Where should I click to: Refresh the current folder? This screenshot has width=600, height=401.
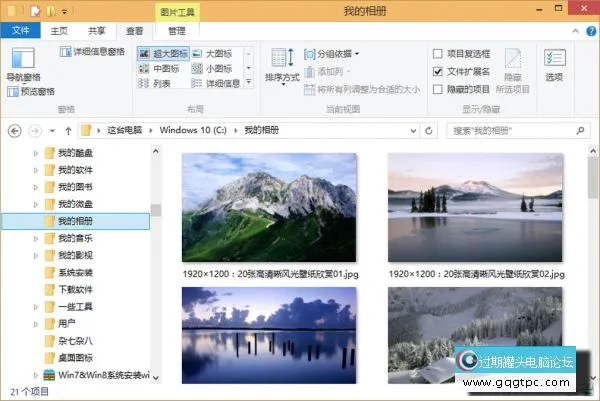[429, 131]
